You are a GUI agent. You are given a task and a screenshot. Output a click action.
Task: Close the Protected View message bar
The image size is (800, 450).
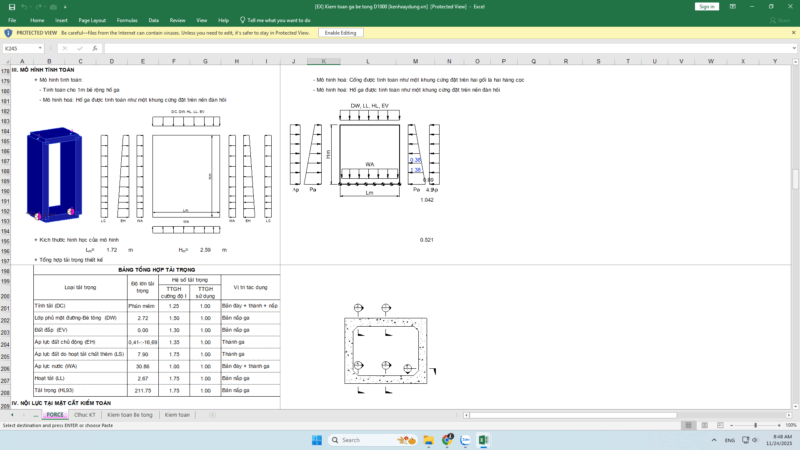(x=793, y=32)
